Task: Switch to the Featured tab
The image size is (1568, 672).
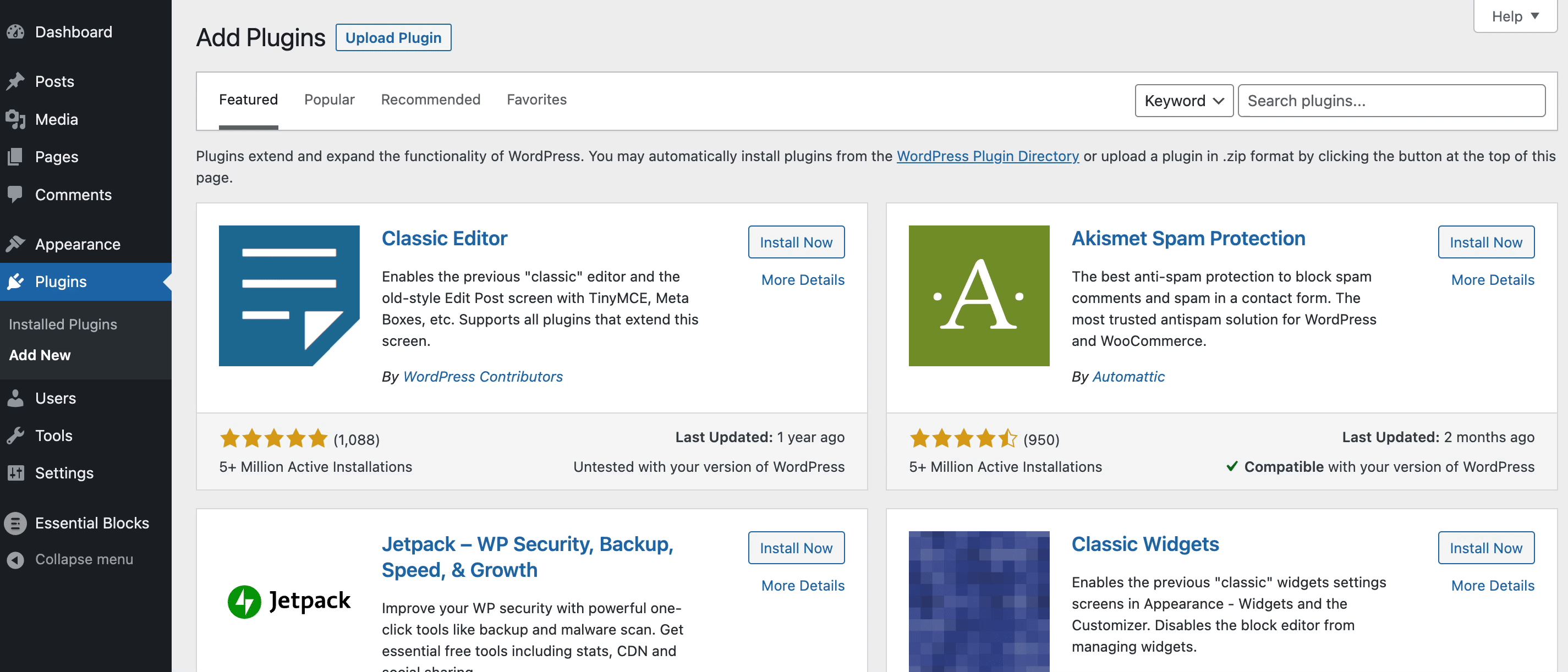Action: 248,100
